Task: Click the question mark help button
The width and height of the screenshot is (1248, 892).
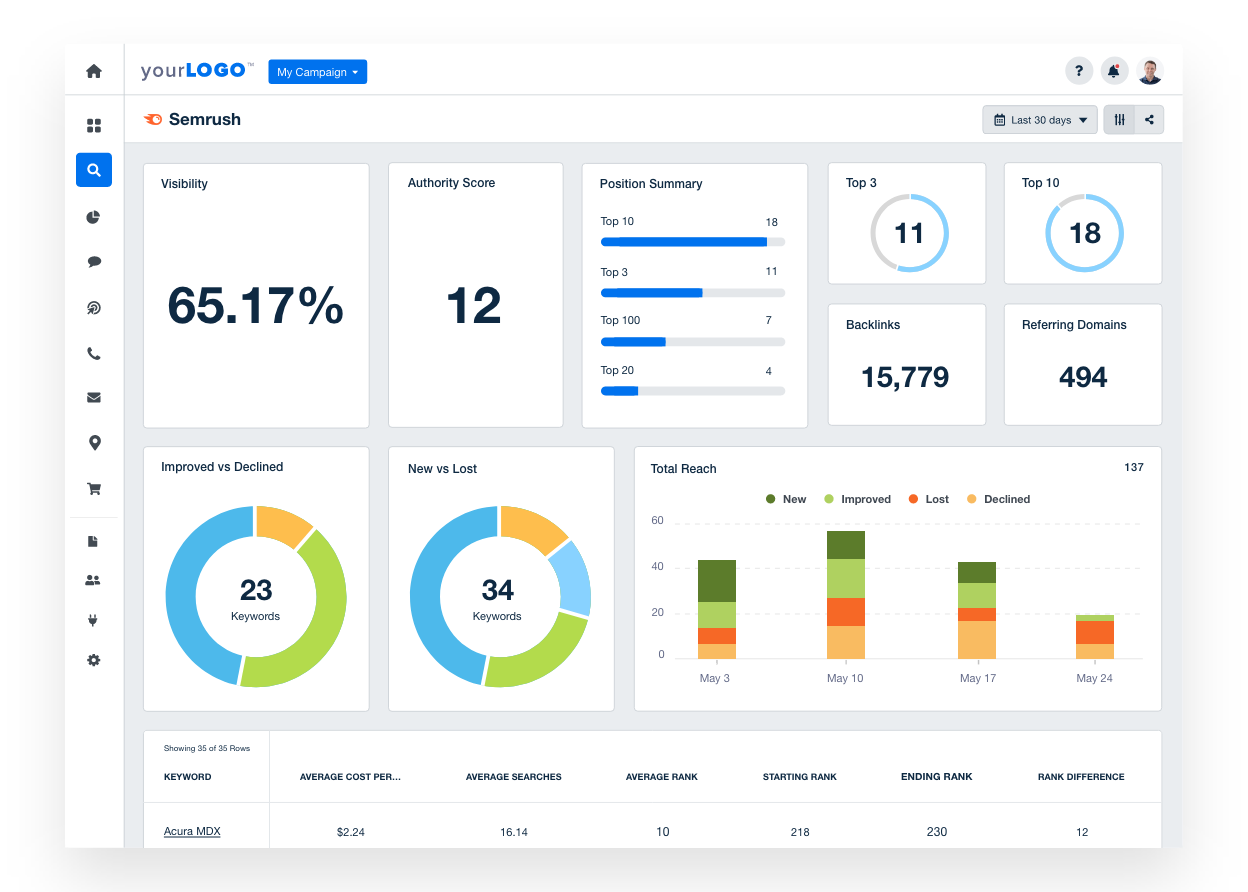Action: click(1078, 71)
